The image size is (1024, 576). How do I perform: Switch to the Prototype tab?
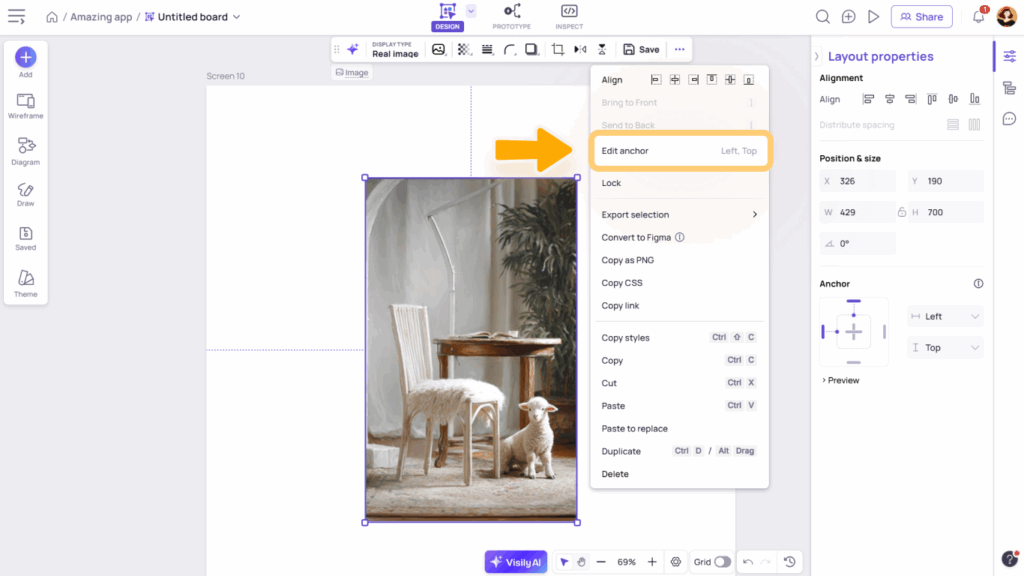coord(511,16)
